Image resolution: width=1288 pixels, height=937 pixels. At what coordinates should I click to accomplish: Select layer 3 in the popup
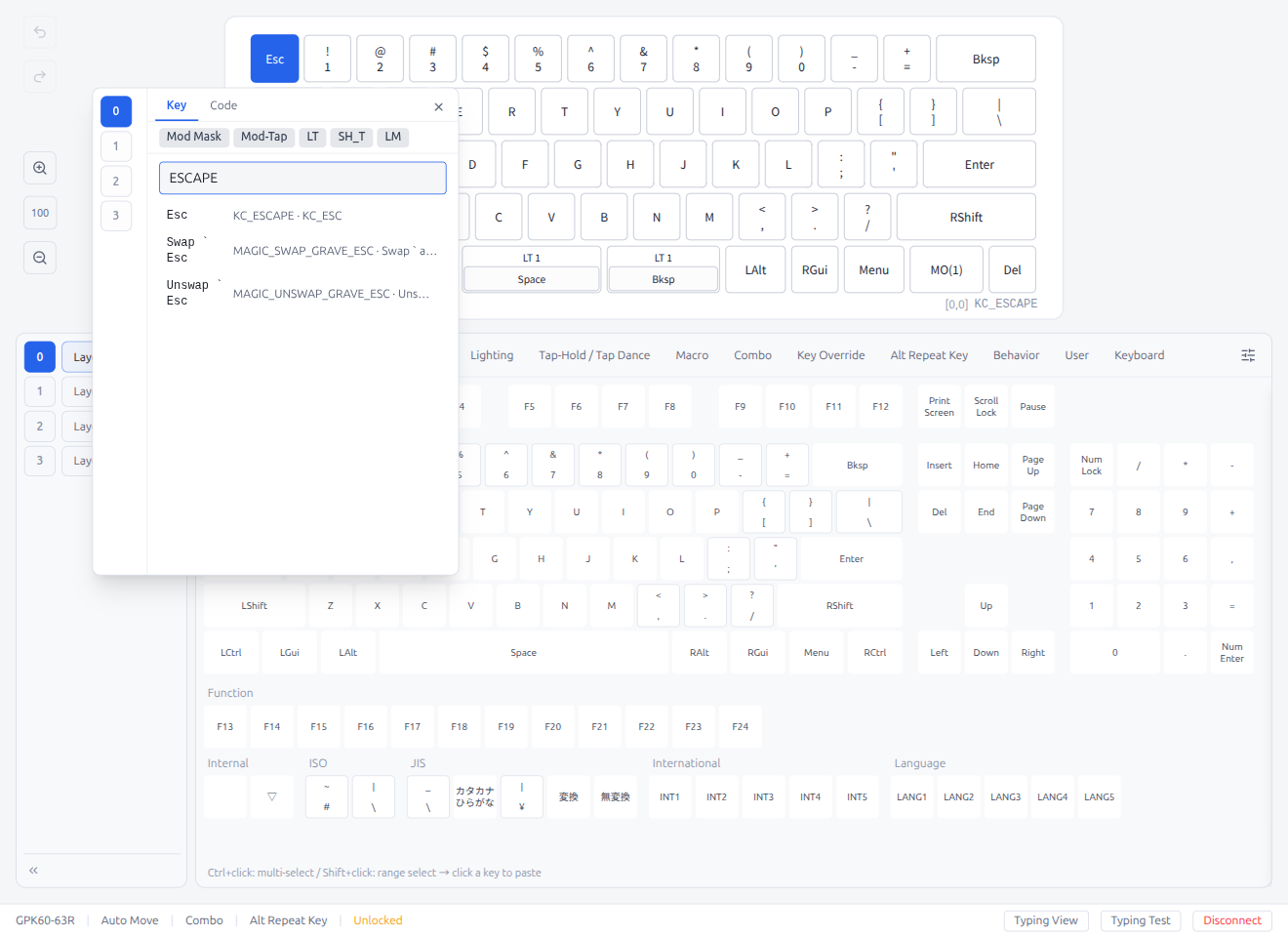click(x=116, y=216)
